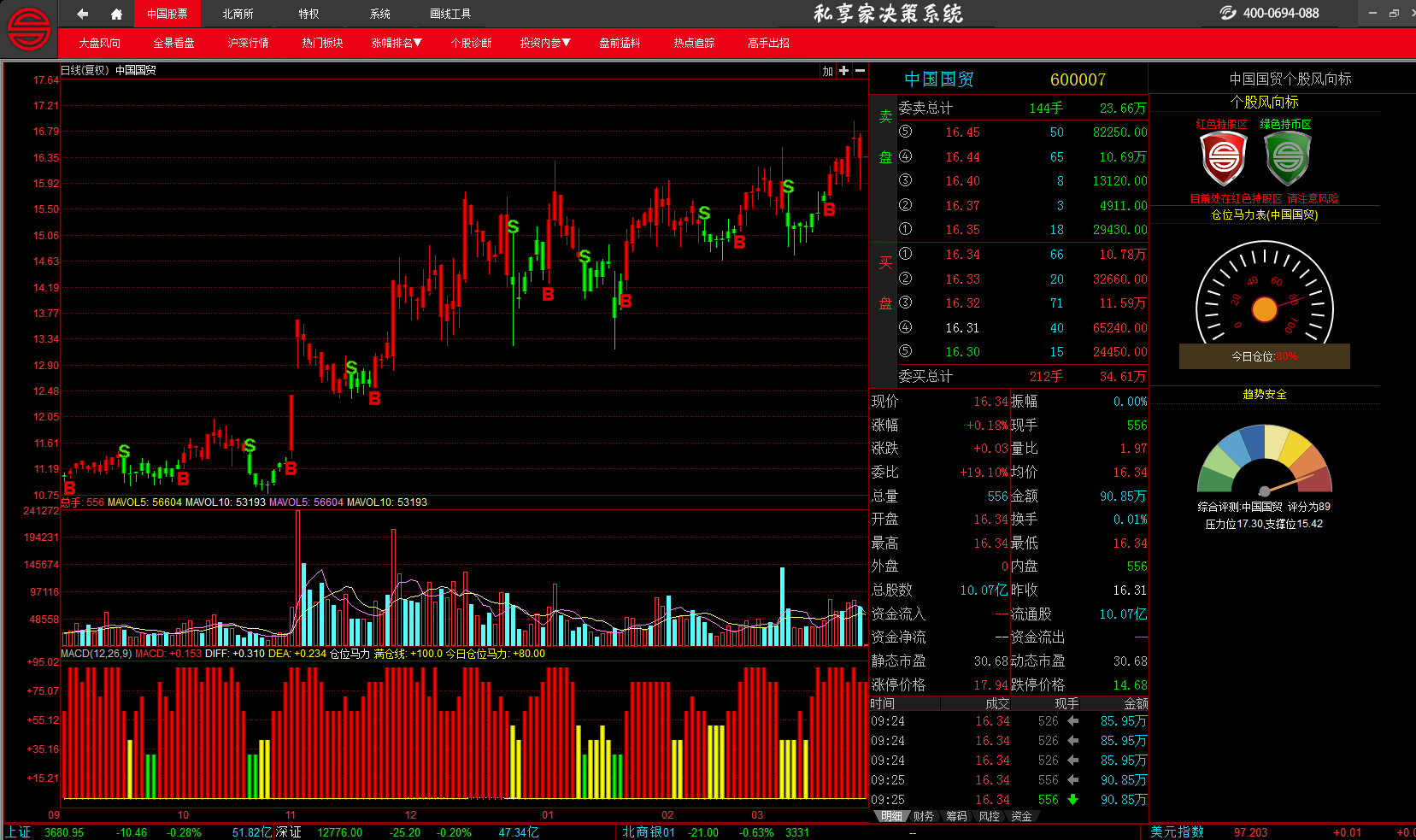Click the 今日仓位 80% bar

(1265, 356)
